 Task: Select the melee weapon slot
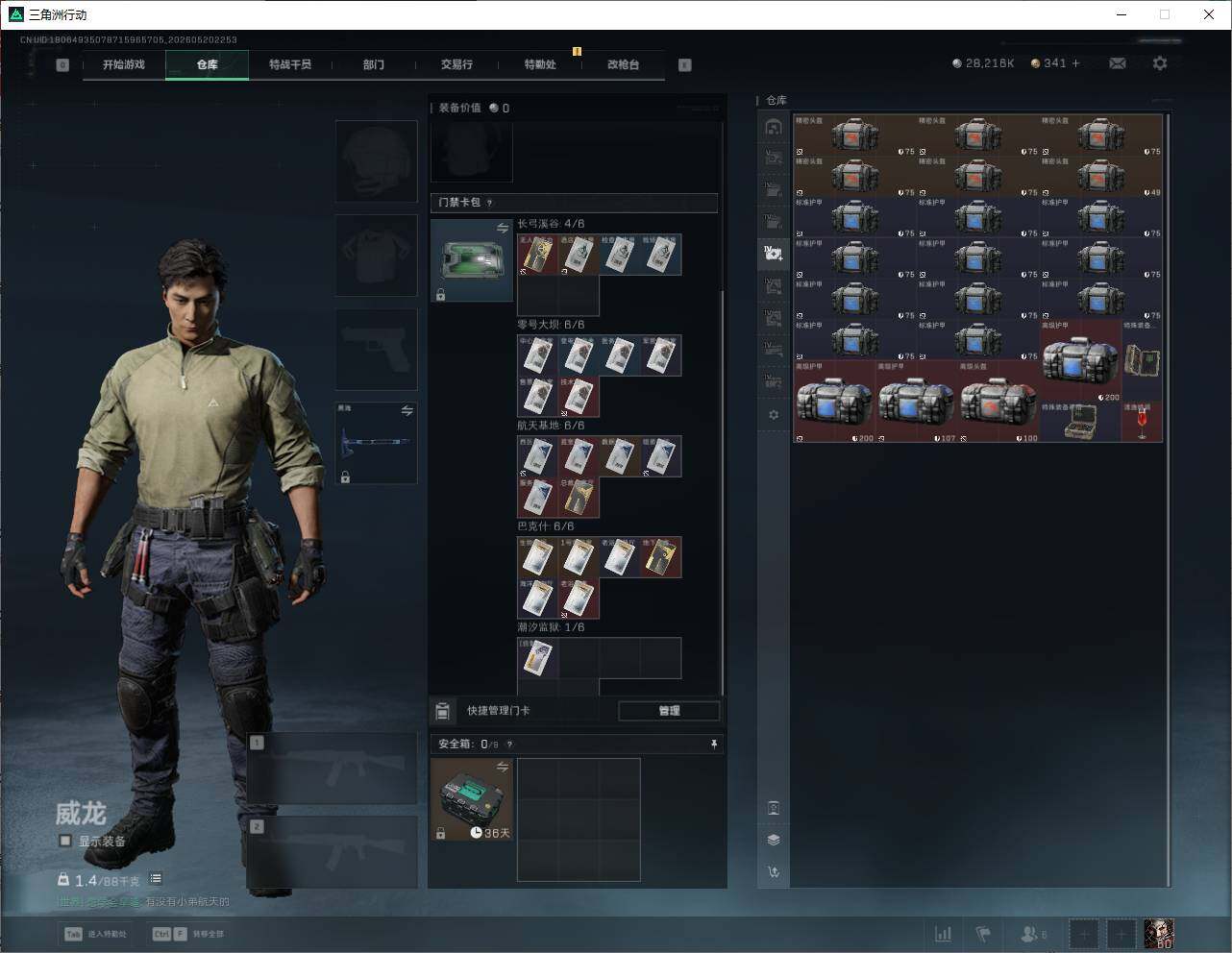click(377, 443)
